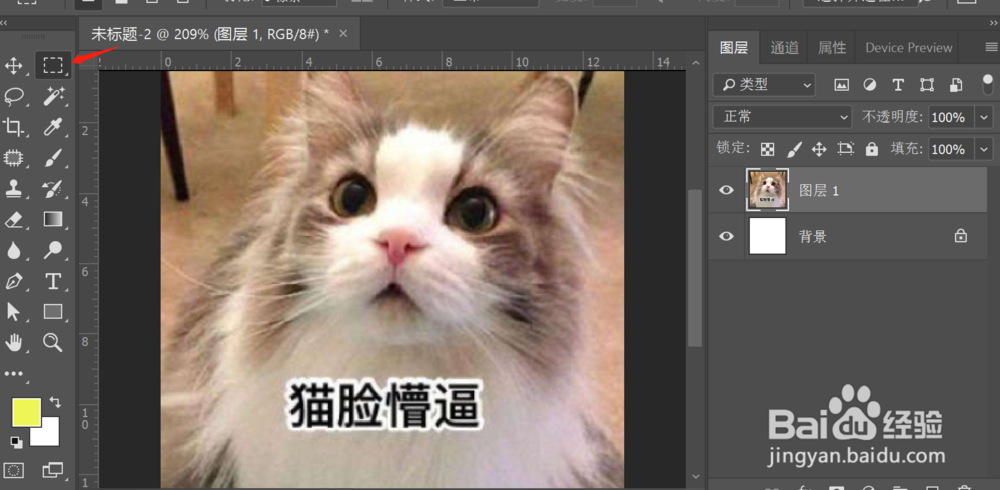Open the opacity slider dropdown arrow
This screenshot has height=490, width=1000.
pos(985,117)
